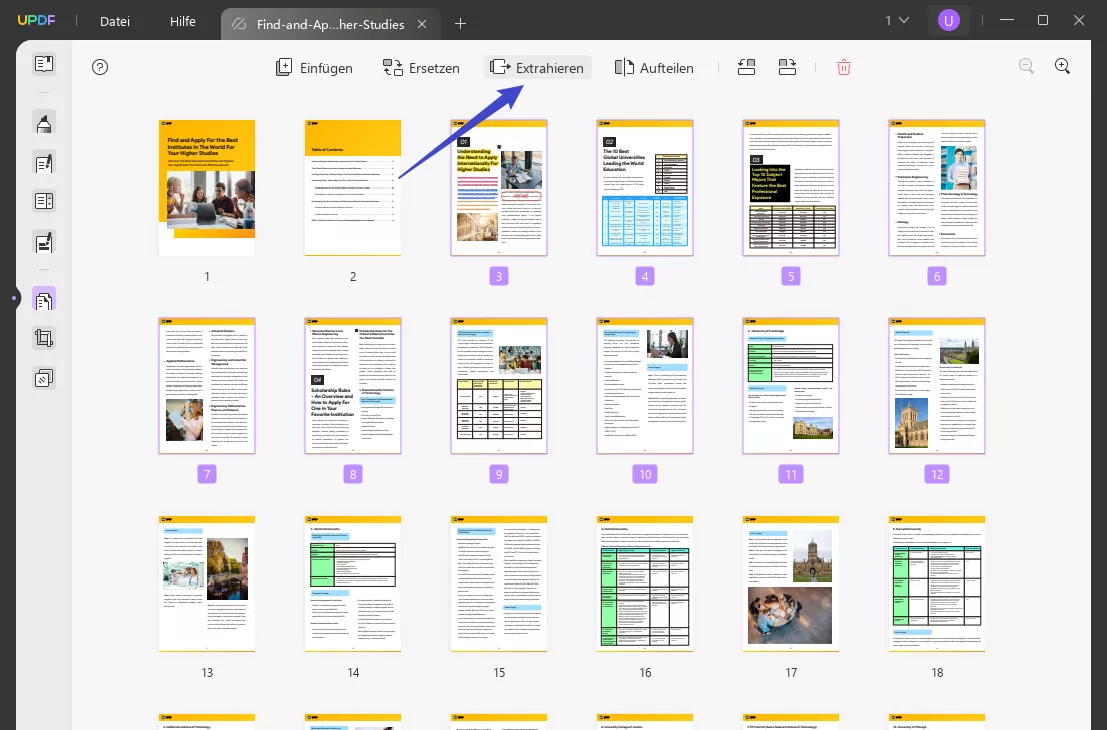Zoom in thumbnails with plus magnifier
The height and width of the screenshot is (730, 1107).
coord(1063,66)
